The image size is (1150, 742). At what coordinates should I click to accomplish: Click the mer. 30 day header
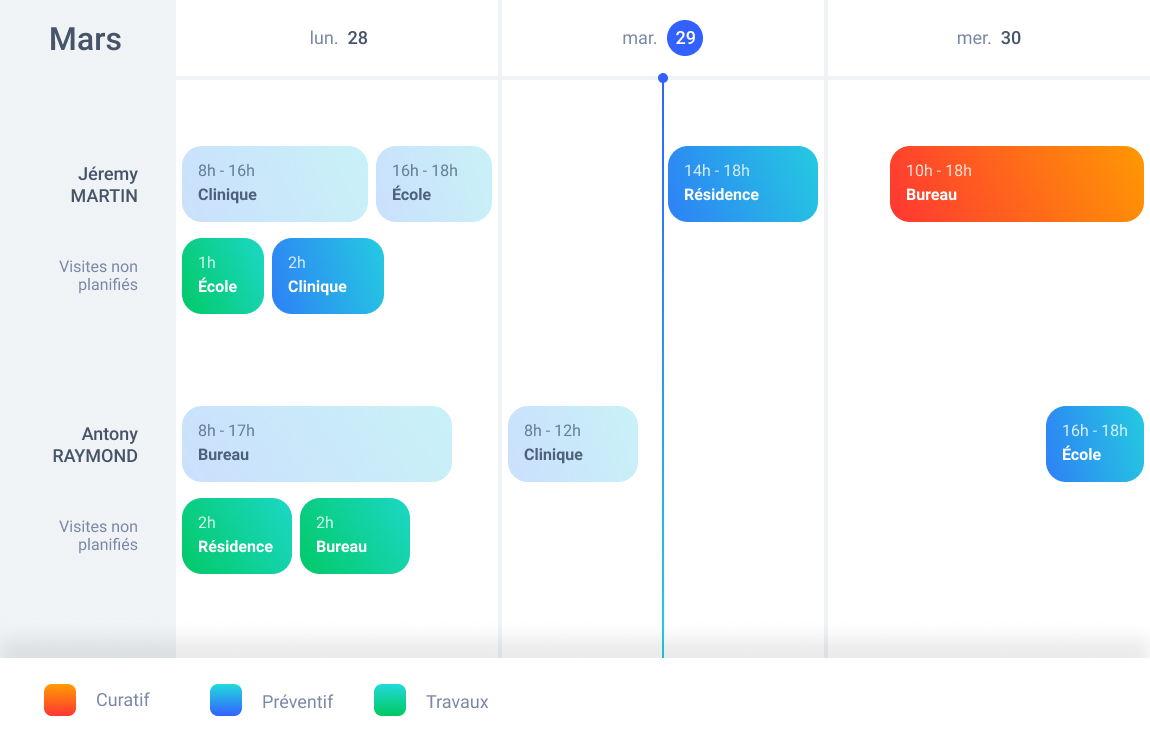(x=989, y=38)
